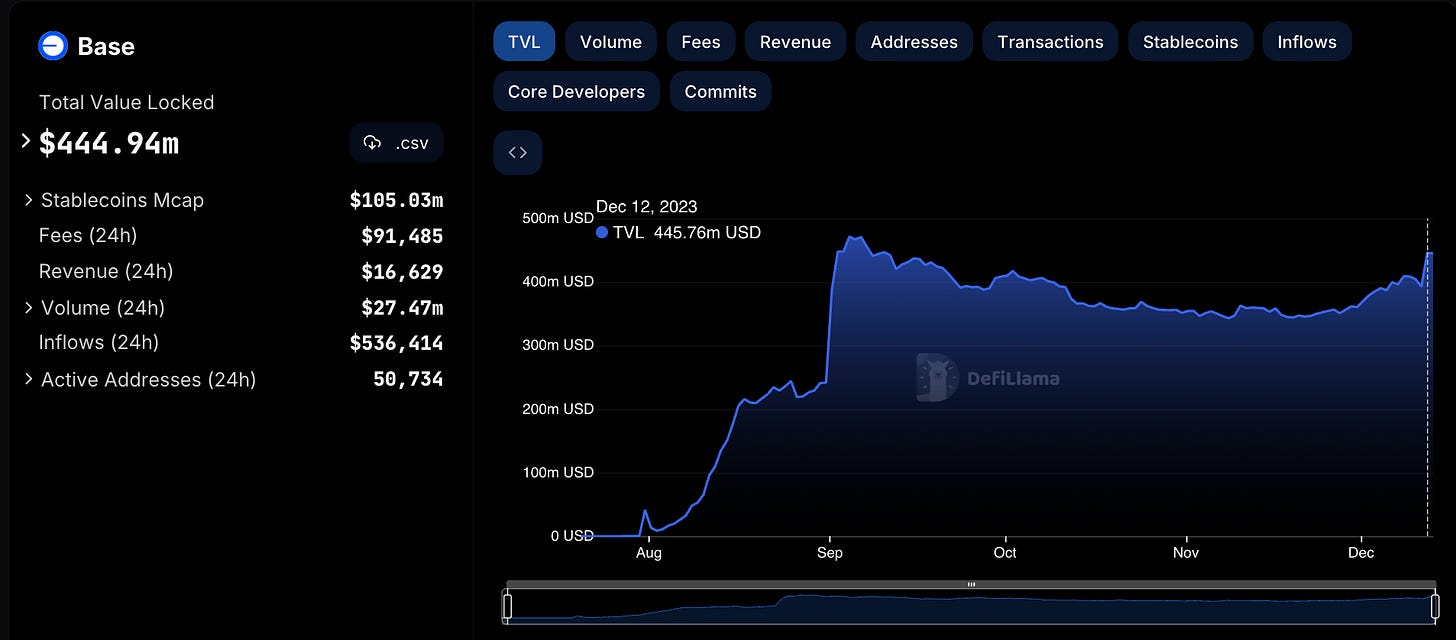The image size is (1456, 640).
Task: Expand the Stablecoins Mcap row
Action: [29, 200]
